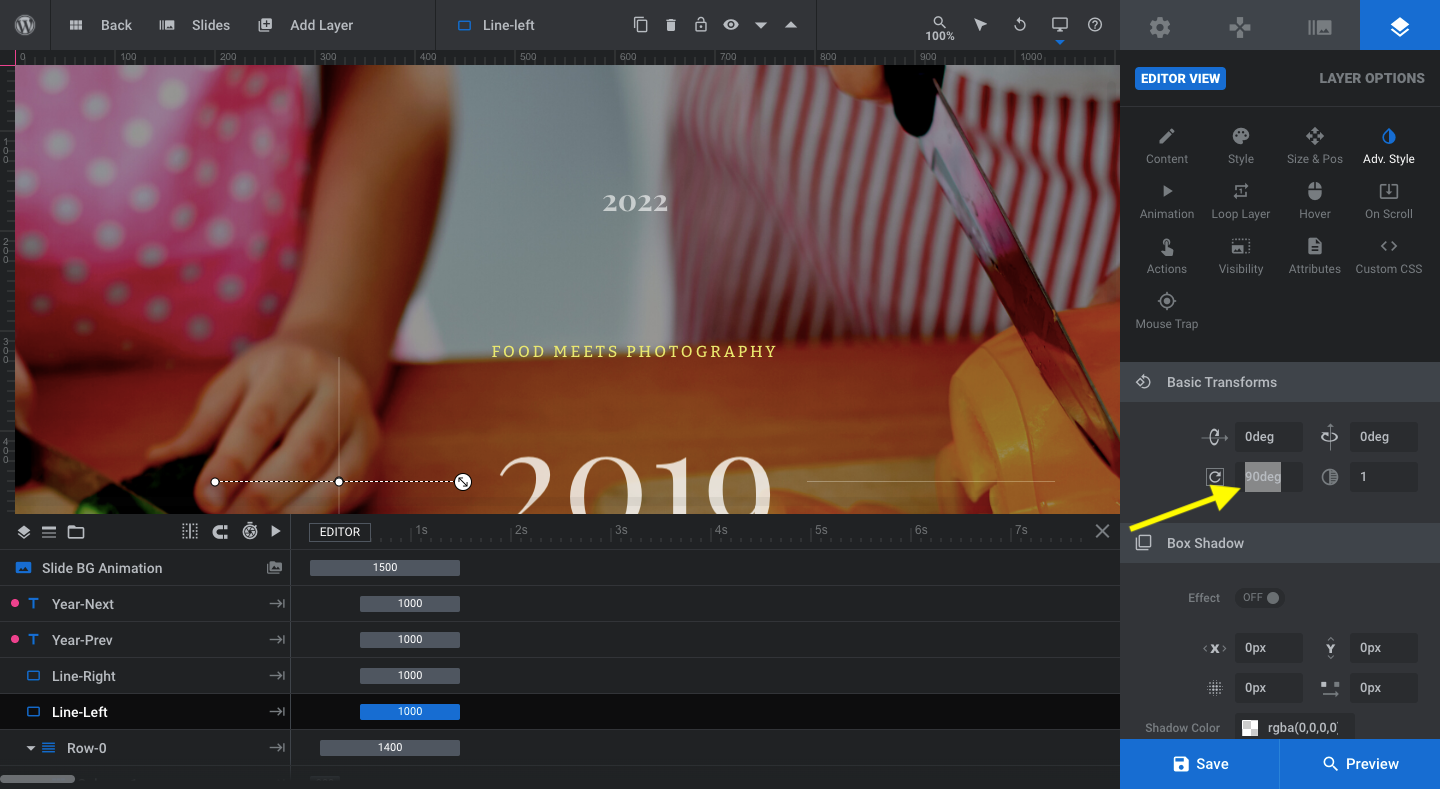Screen dimensions: 1440x789
Task: Click the Line-Left 1000 timeline bar
Action: [410, 712]
